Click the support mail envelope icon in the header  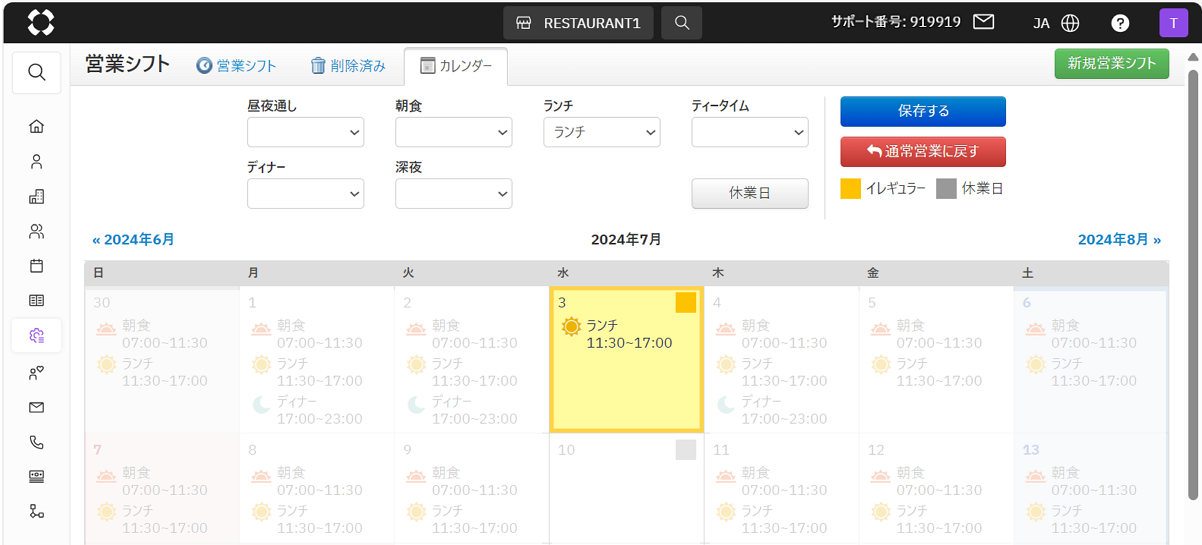coord(983,22)
